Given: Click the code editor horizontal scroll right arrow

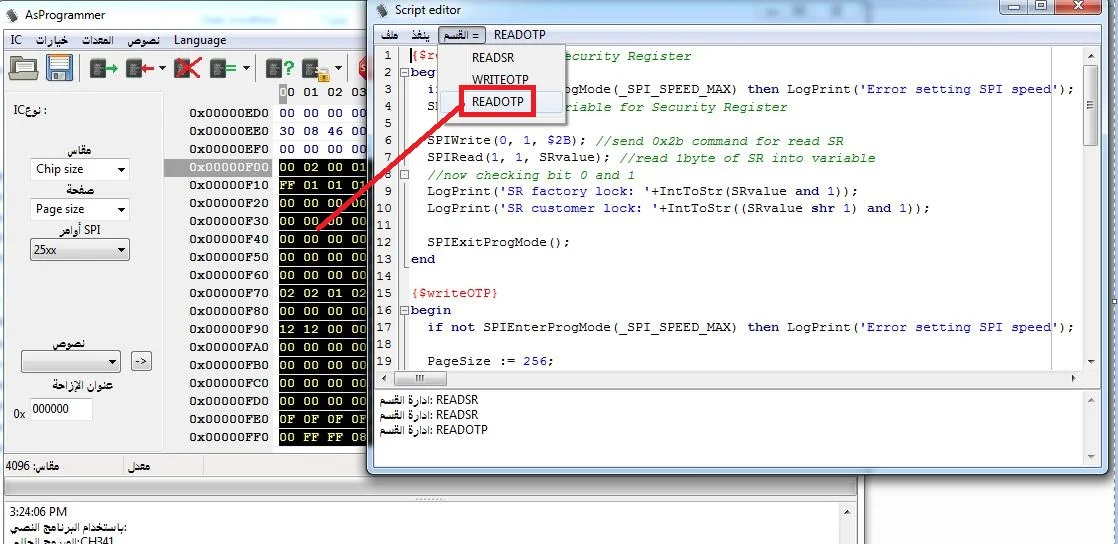Looking at the screenshot, I should (1074, 378).
